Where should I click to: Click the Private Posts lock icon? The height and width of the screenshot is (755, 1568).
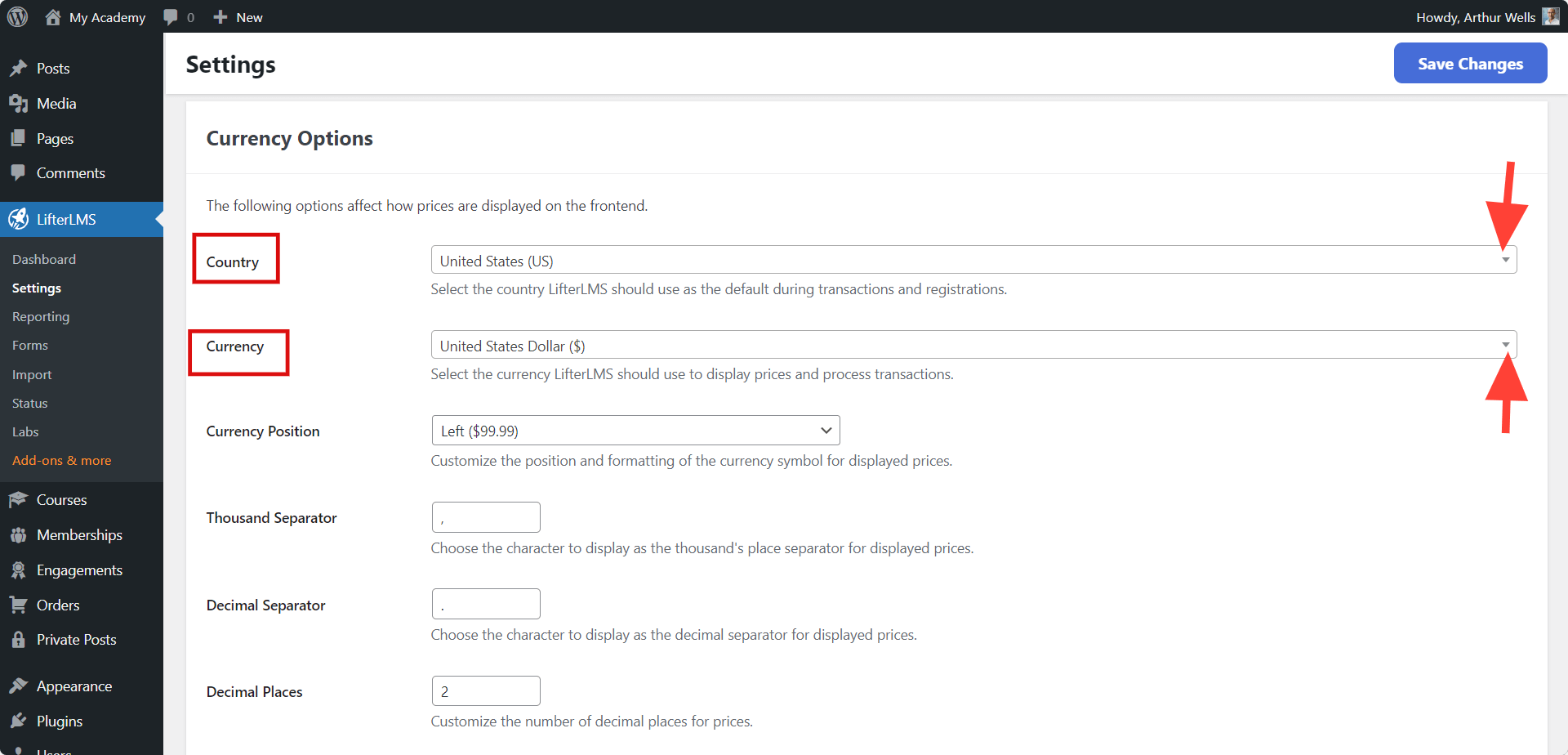[x=18, y=640]
